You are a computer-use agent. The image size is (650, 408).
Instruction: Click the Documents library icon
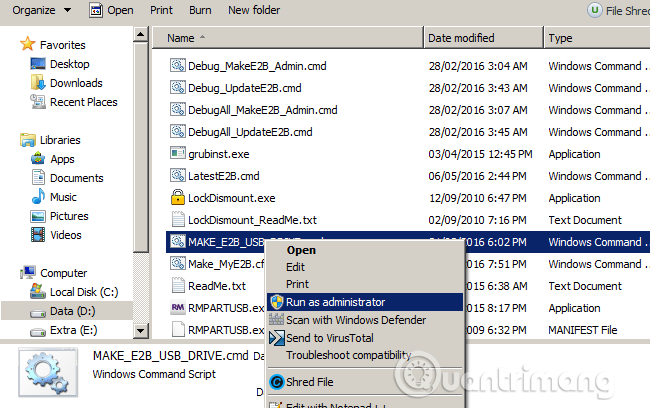(x=38, y=177)
